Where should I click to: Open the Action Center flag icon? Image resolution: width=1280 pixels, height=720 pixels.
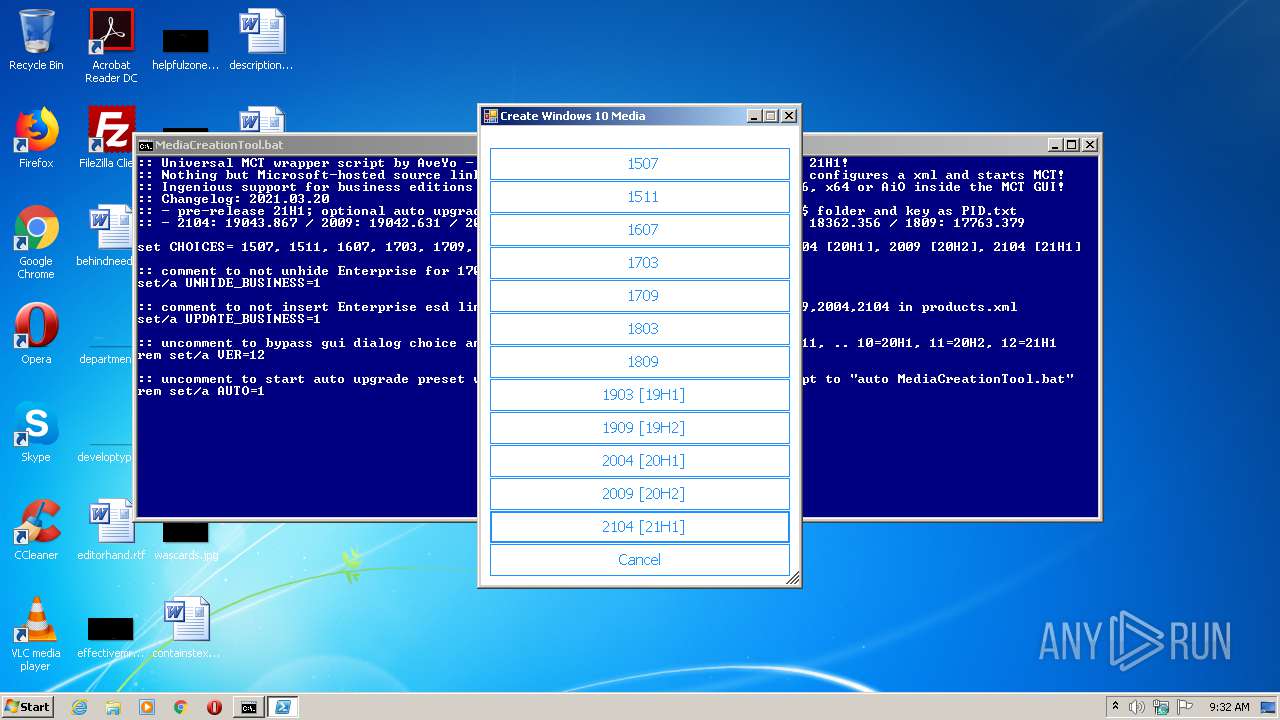coord(1185,707)
